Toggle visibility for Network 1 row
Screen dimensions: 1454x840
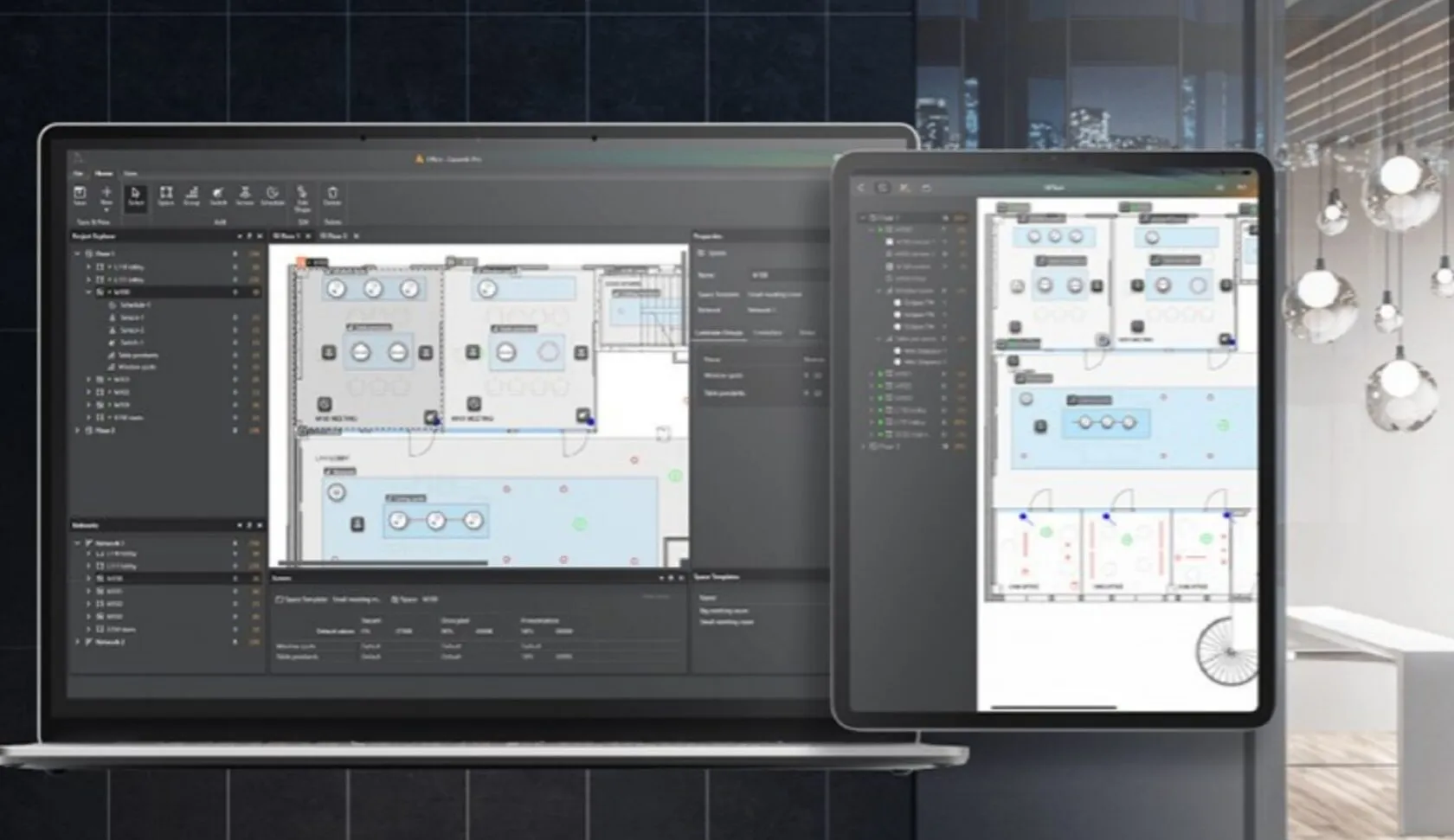[x=235, y=543]
